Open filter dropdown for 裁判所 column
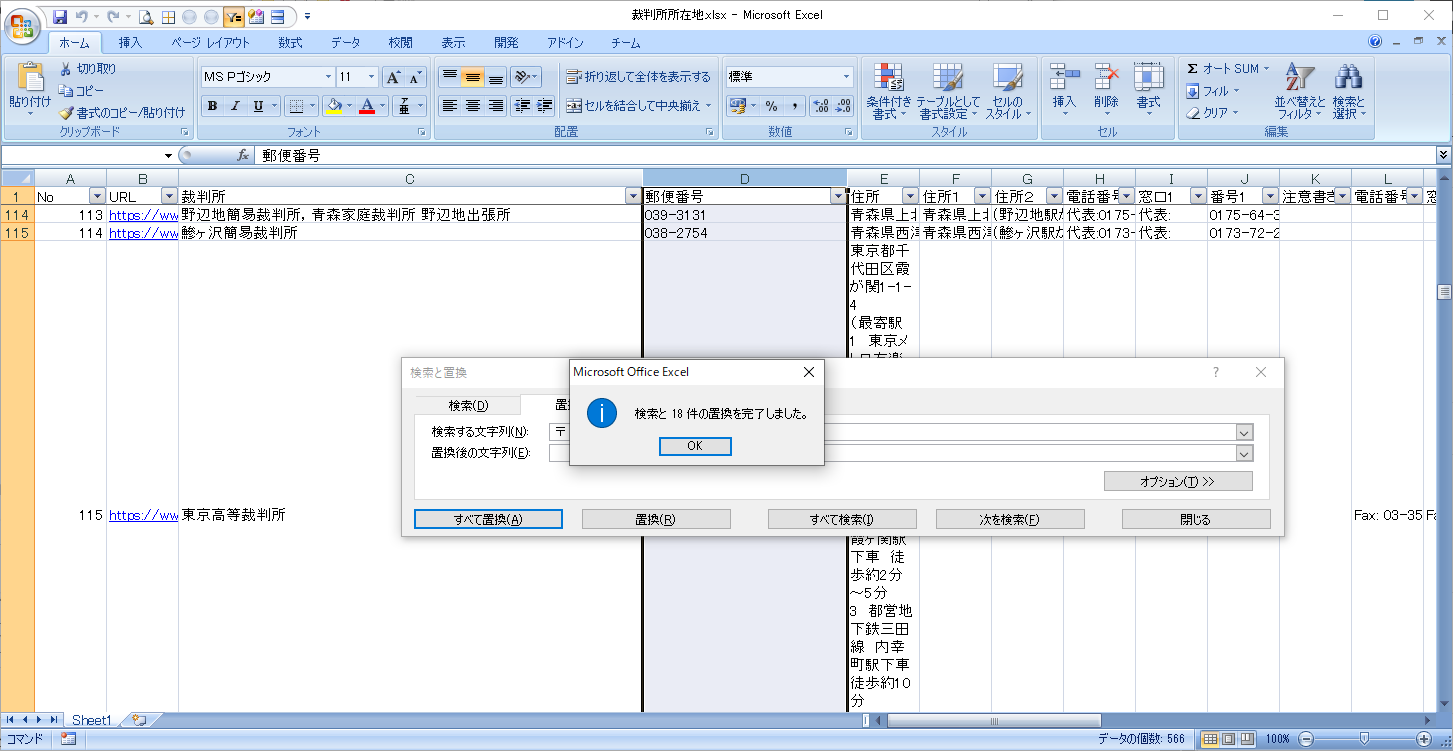 coord(632,197)
